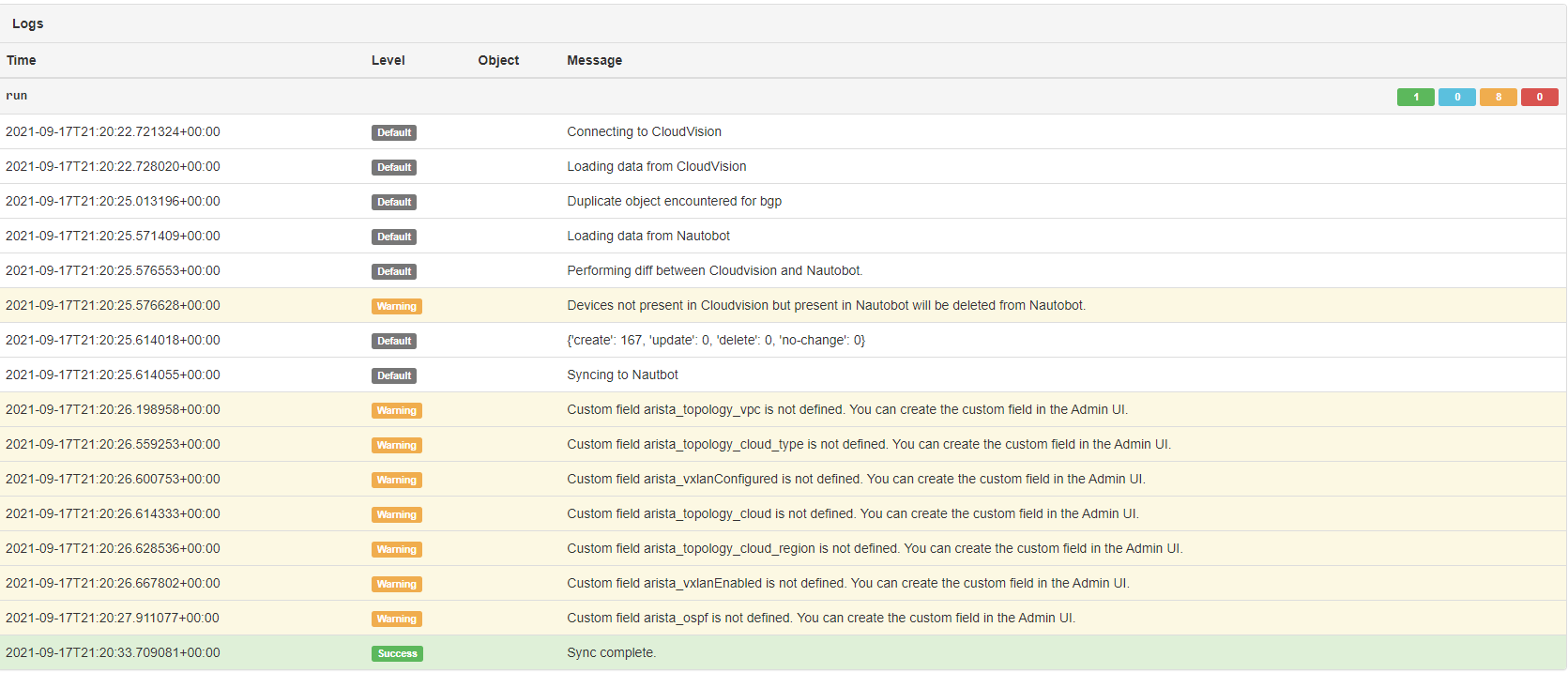This screenshot has width=1568, height=673.
Task: Click the Time column header
Action: (22, 60)
